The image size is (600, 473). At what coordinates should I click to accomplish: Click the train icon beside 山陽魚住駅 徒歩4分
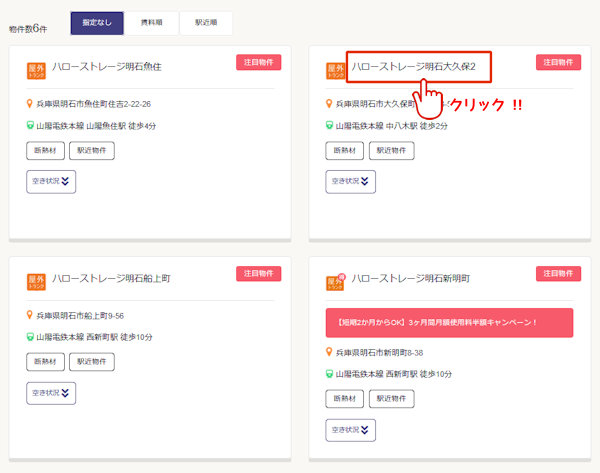point(30,125)
